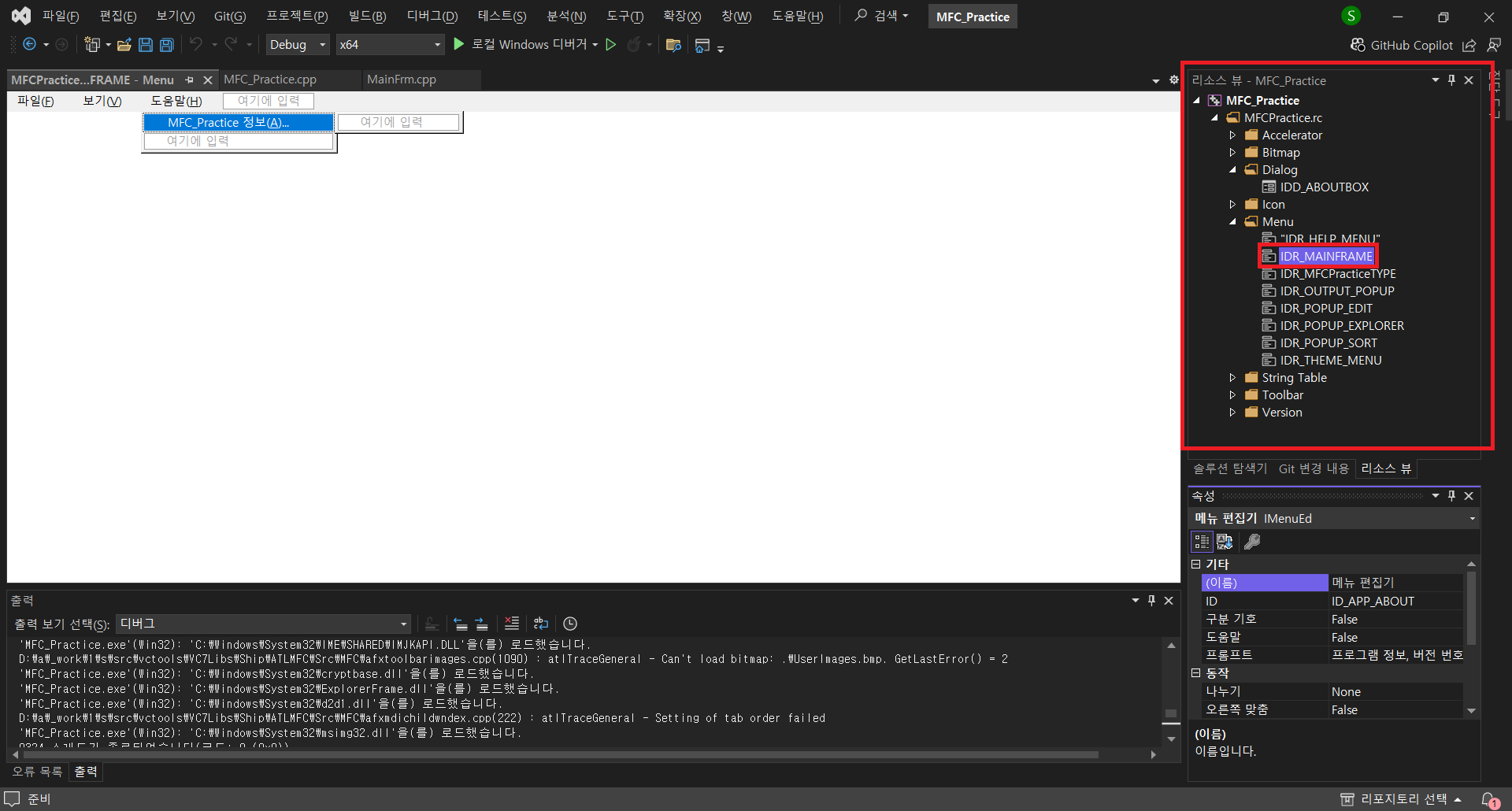The height and width of the screenshot is (811, 1512).
Task: Click the alphabetical sort icon in properties
Action: (1225, 542)
